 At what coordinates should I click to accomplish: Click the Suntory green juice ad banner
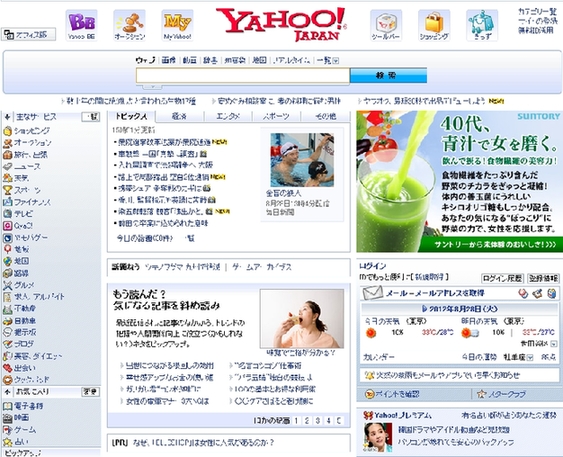pyautogui.click(x=460, y=181)
